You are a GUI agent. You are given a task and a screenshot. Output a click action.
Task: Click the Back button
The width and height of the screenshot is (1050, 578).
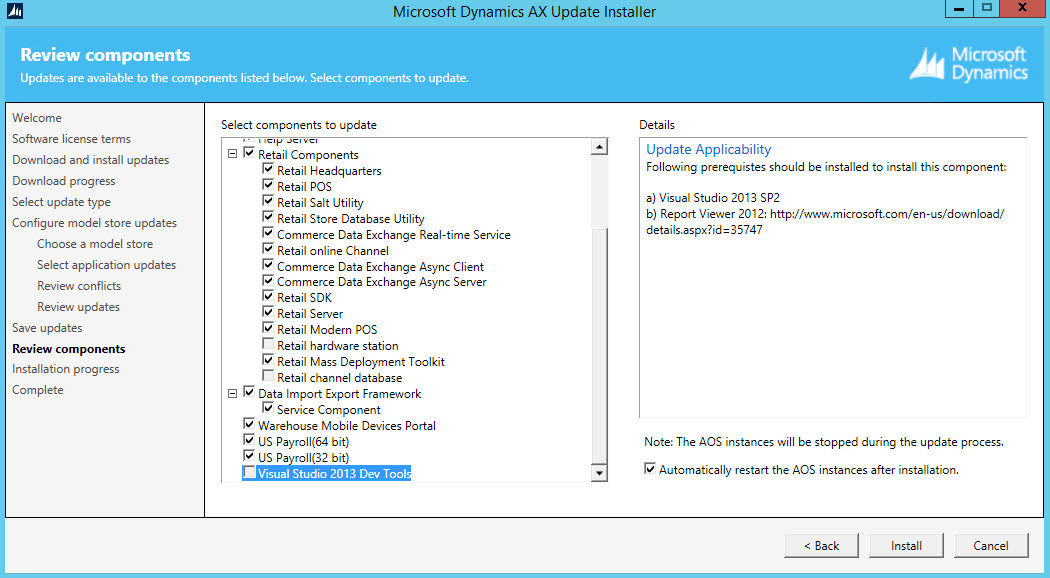click(821, 545)
